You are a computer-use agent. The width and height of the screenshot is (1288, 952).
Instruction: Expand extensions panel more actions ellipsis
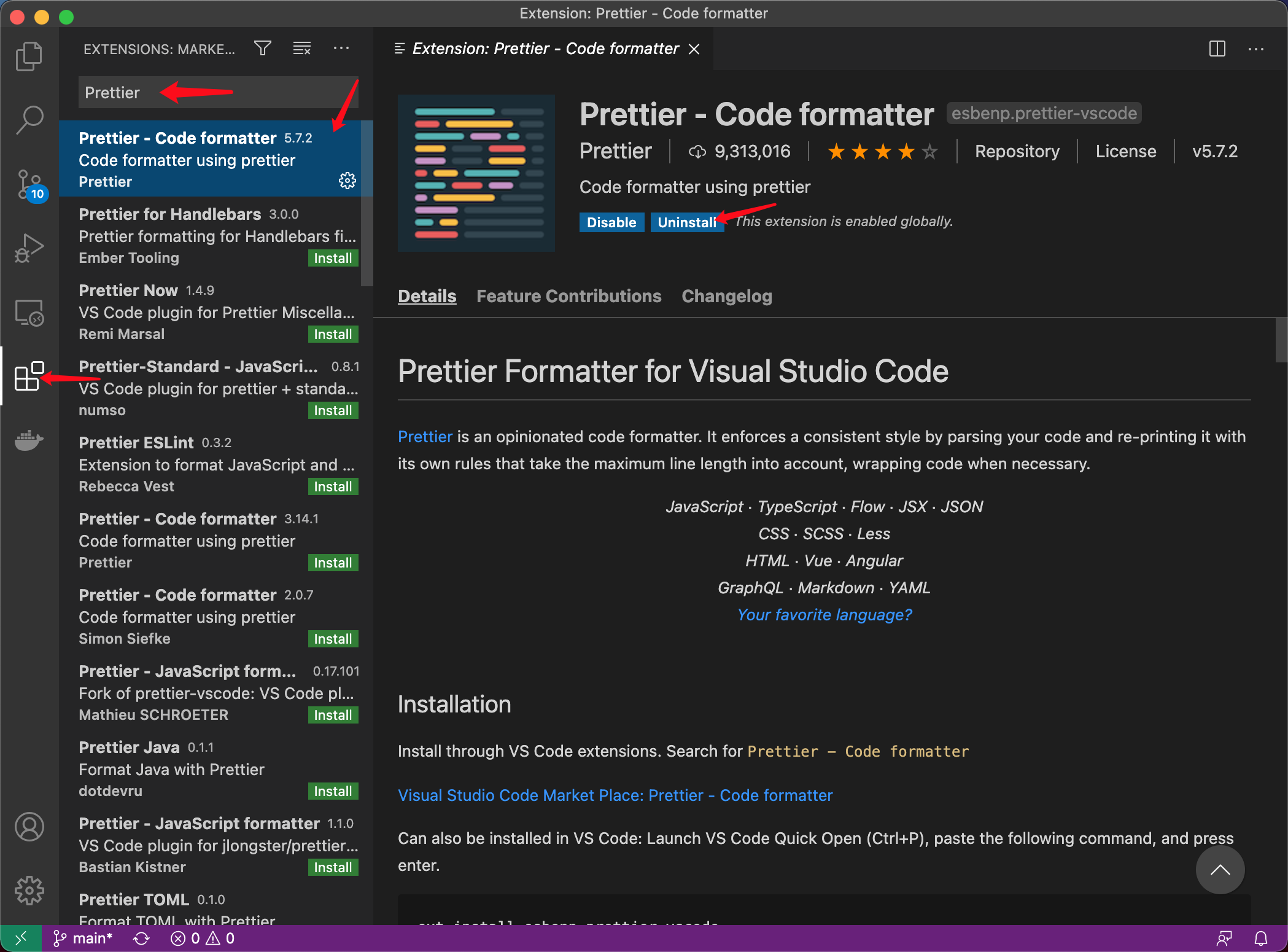click(341, 49)
